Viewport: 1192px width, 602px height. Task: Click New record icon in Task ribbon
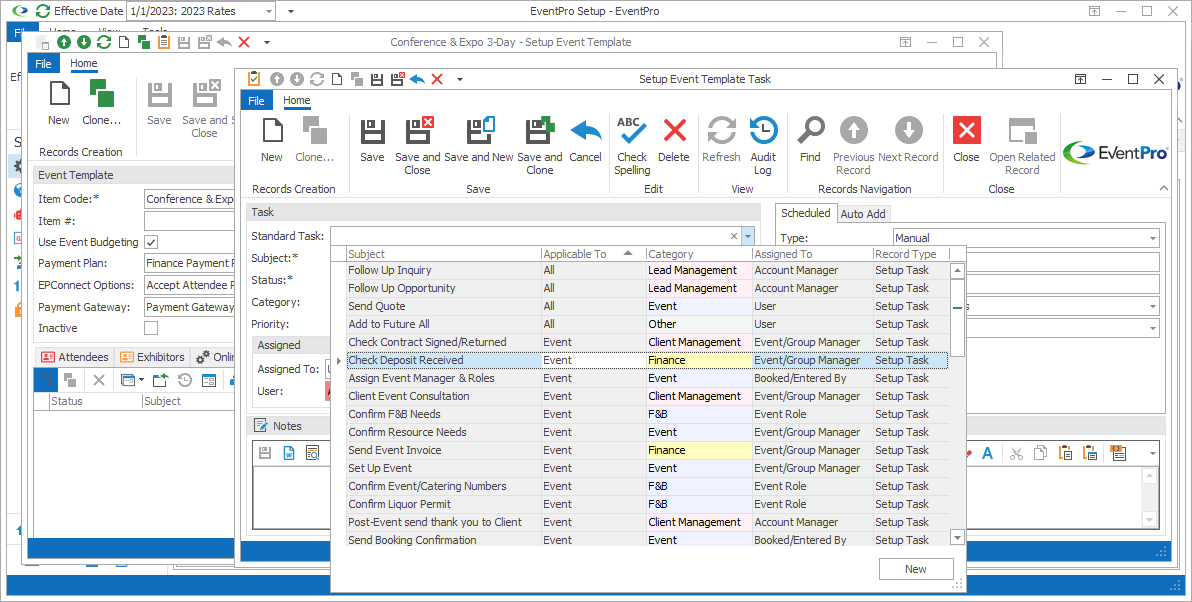[271, 131]
